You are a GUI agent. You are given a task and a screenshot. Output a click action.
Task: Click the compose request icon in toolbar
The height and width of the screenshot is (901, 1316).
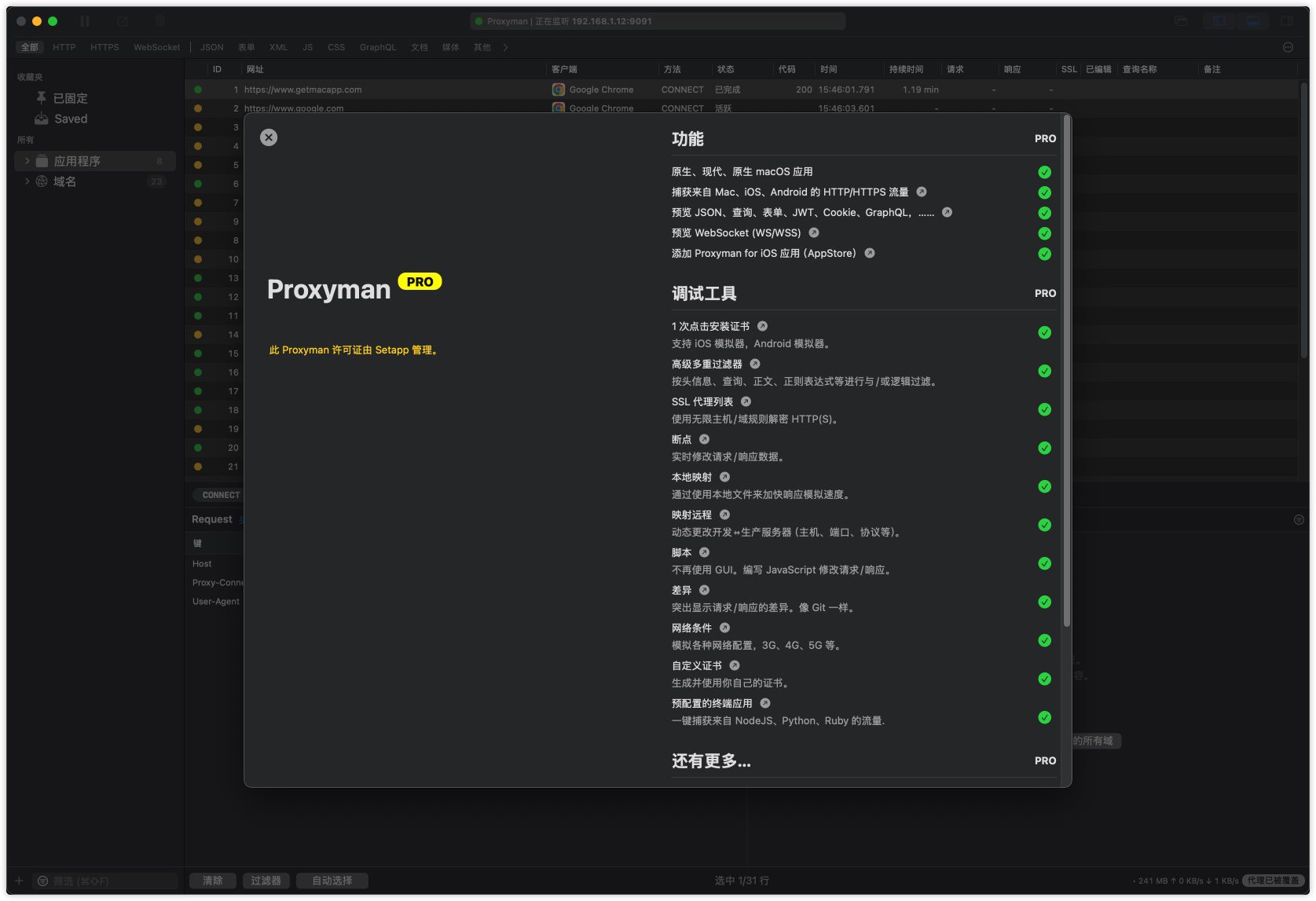[x=123, y=21]
